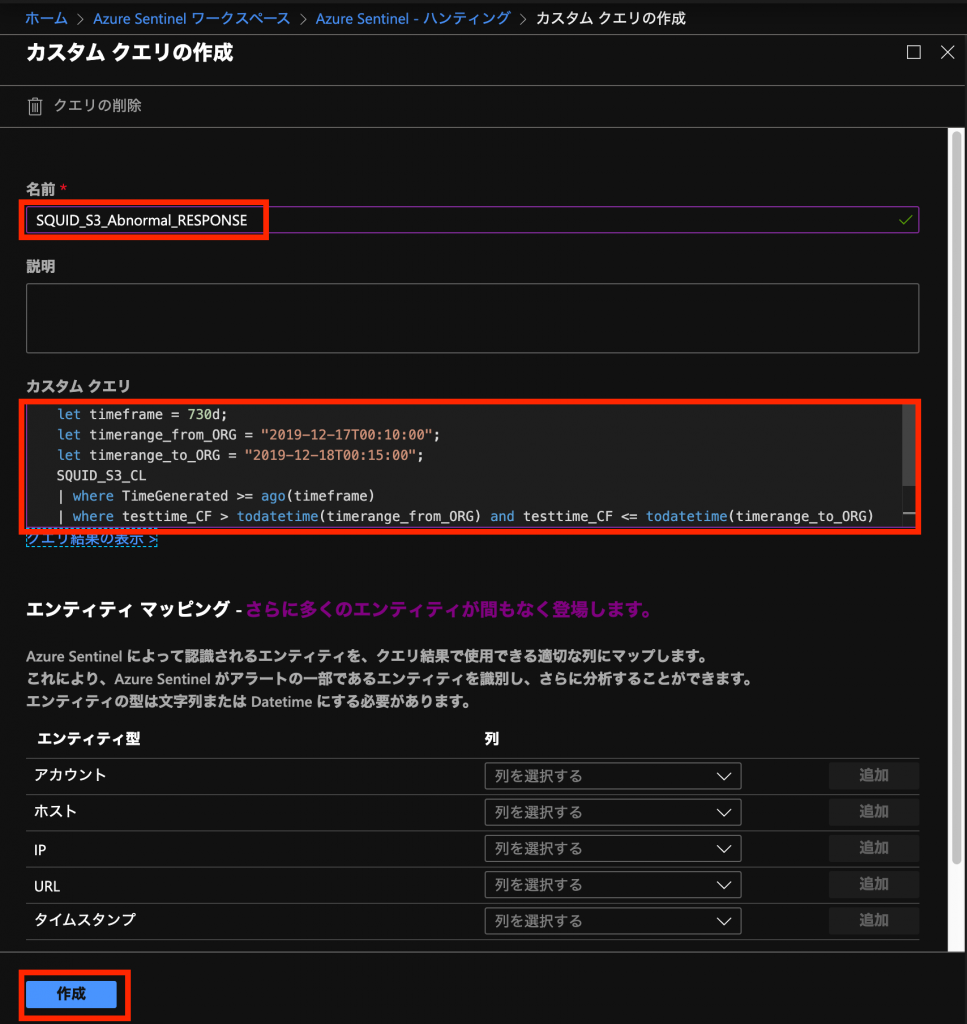Viewport: 967px width, 1024px height.
Task: Open Azure Sentinel - ハンティング breadcrumb
Action: pos(413,18)
